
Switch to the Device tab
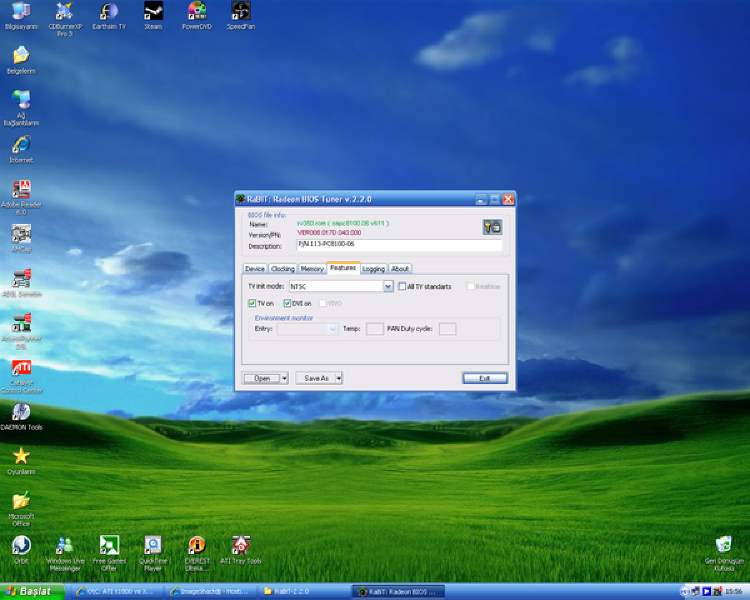pos(255,269)
